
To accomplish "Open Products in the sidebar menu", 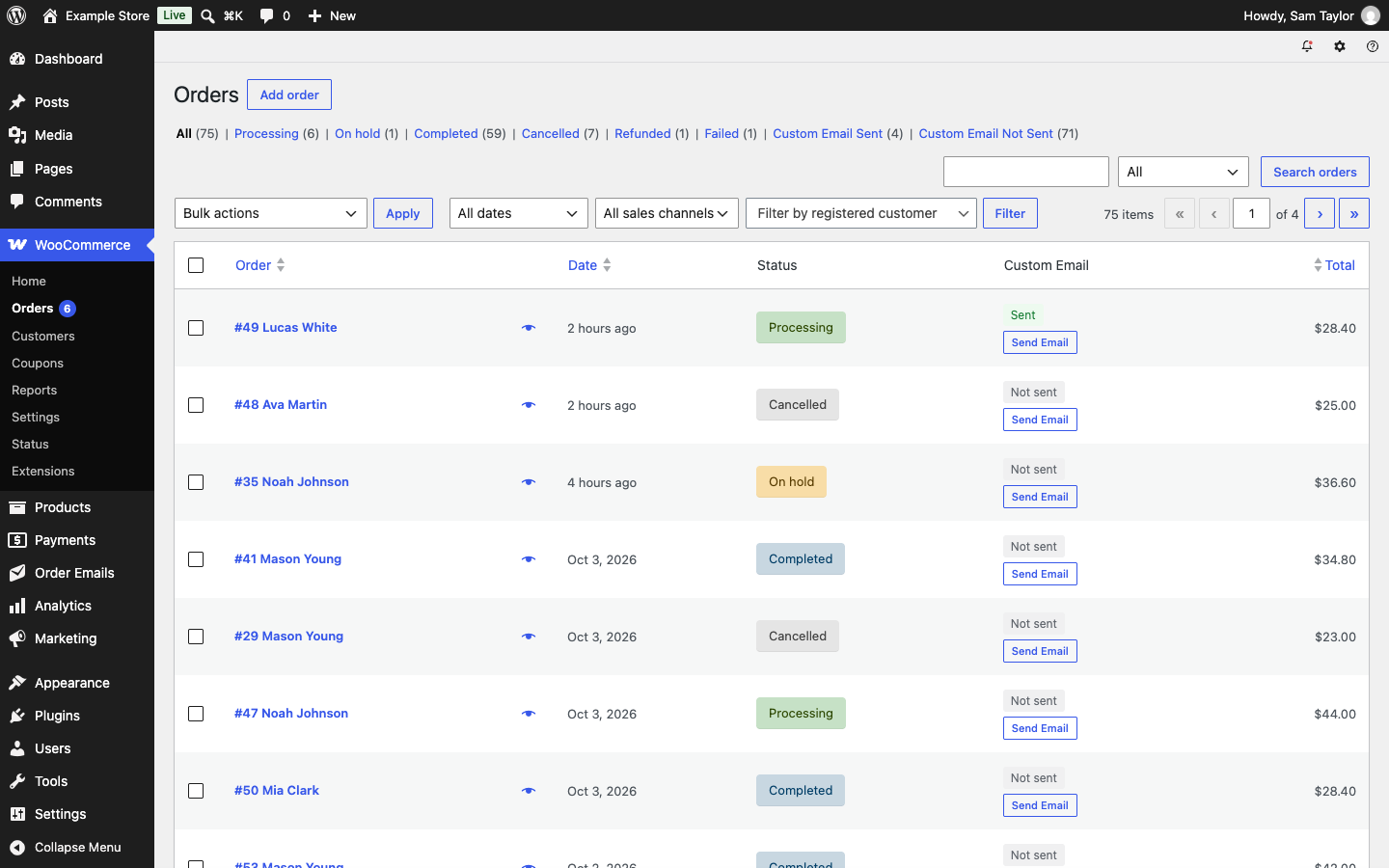I will [77, 507].
